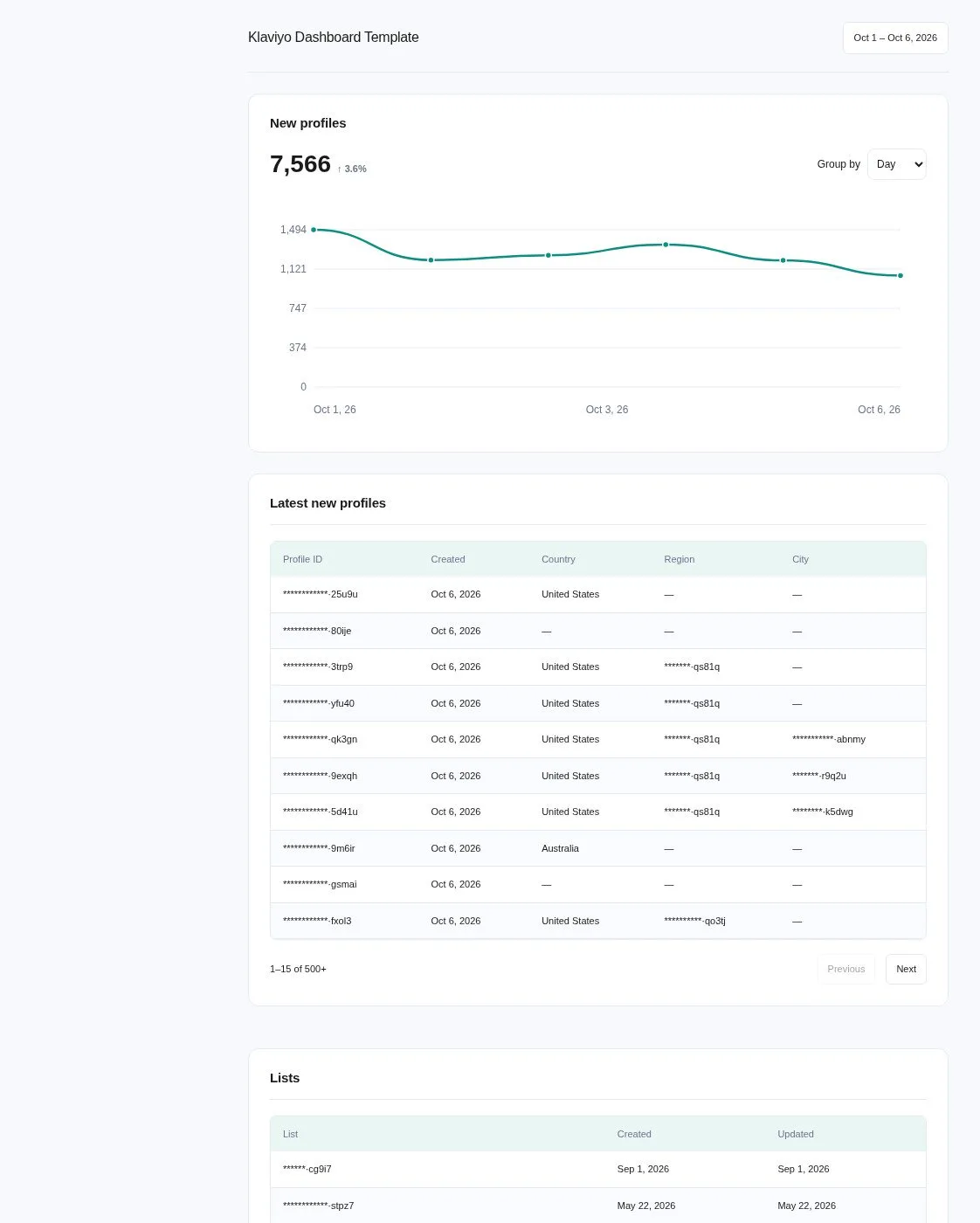980x1223 pixels.
Task: Select profile ID ending in gsmai
Action: [x=320, y=884]
